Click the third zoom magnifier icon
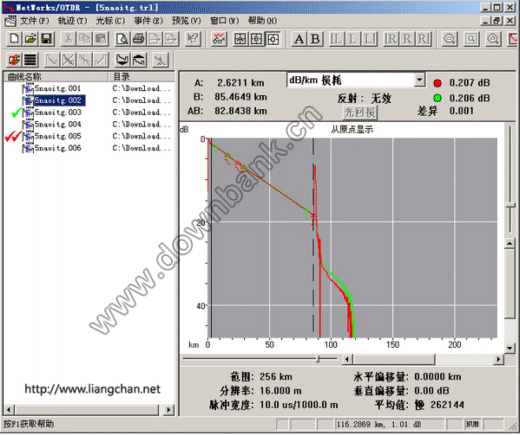Screen dimensions: 520x435 point(492,39)
